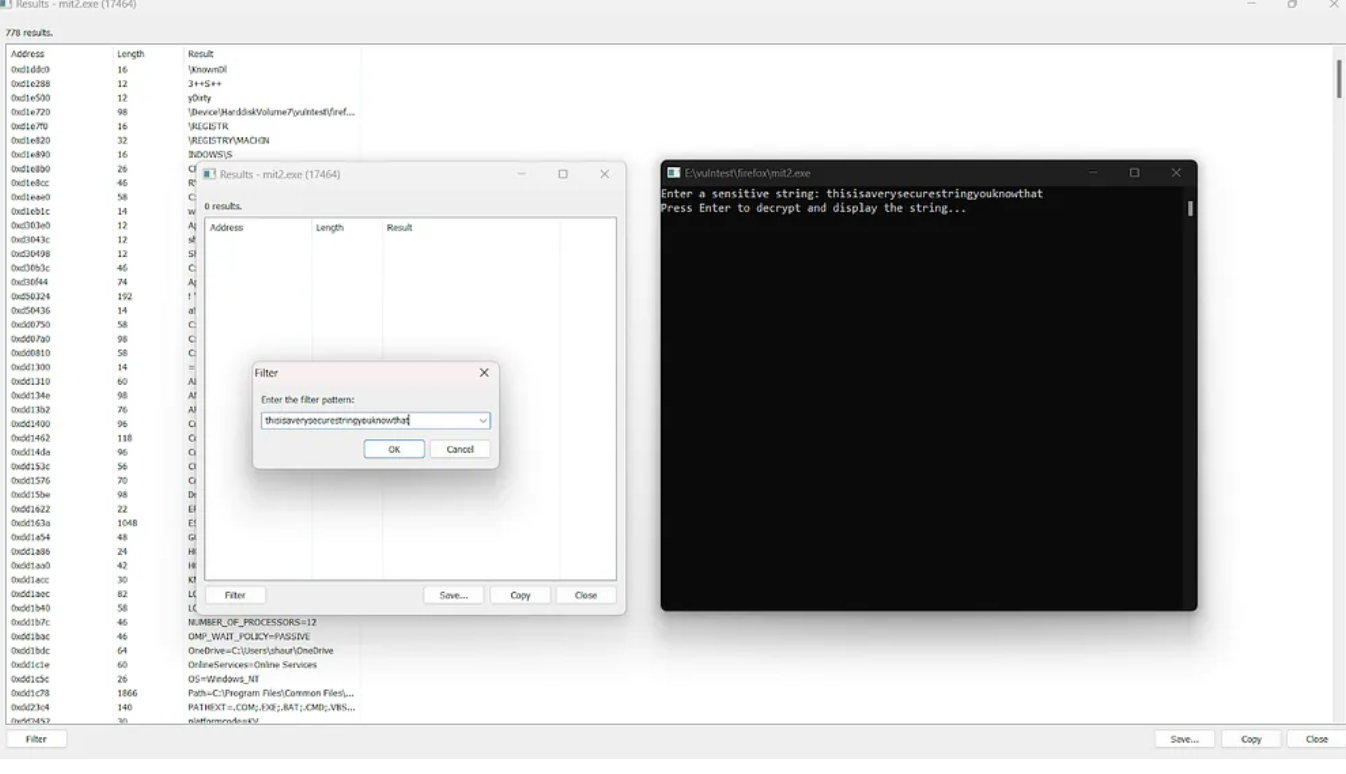The image size is (1346, 774).
Task: Click Copy in the inner Results window
Action: (x=520, y=595)
